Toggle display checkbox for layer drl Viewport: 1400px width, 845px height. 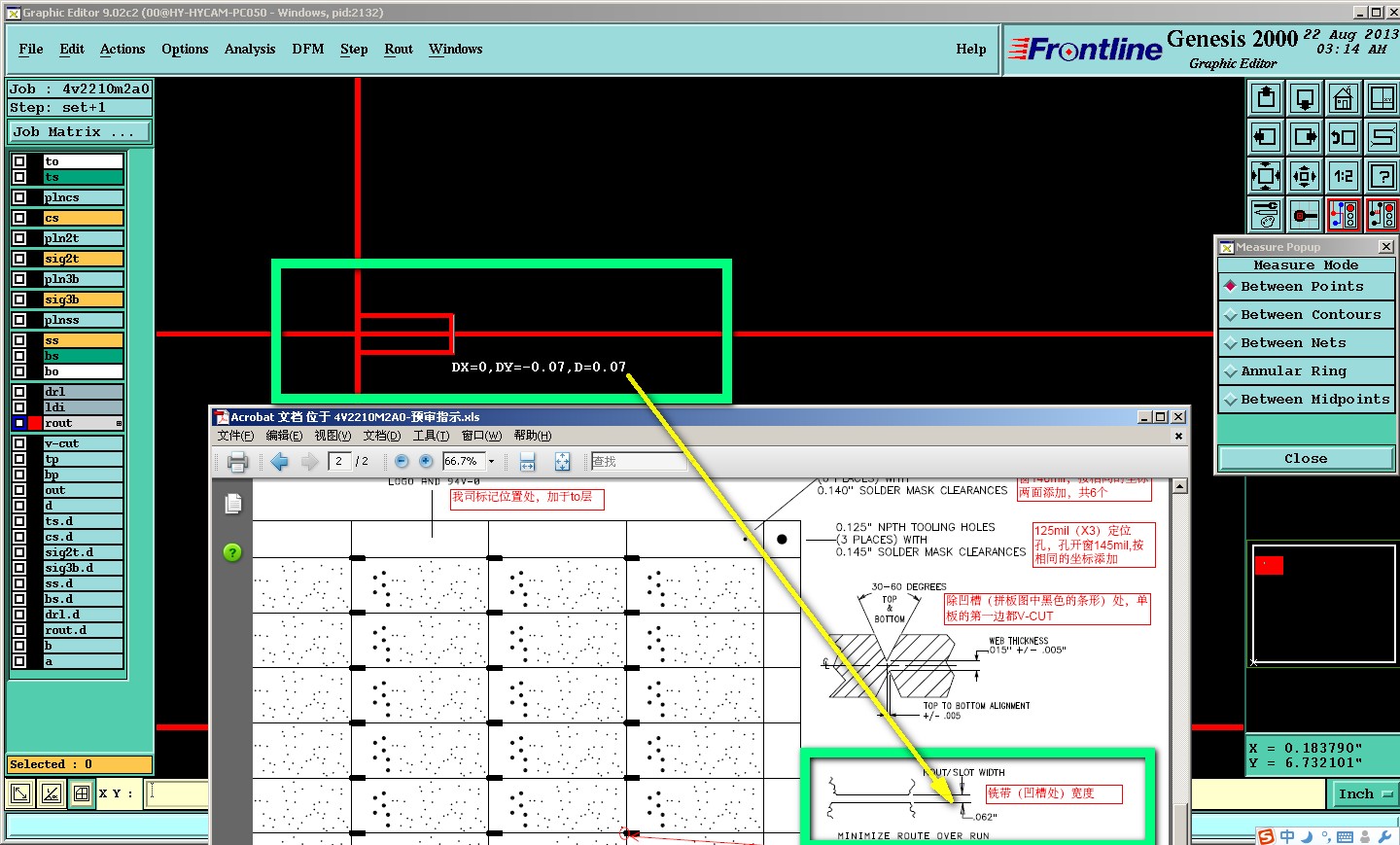click(x=19, y=392)
